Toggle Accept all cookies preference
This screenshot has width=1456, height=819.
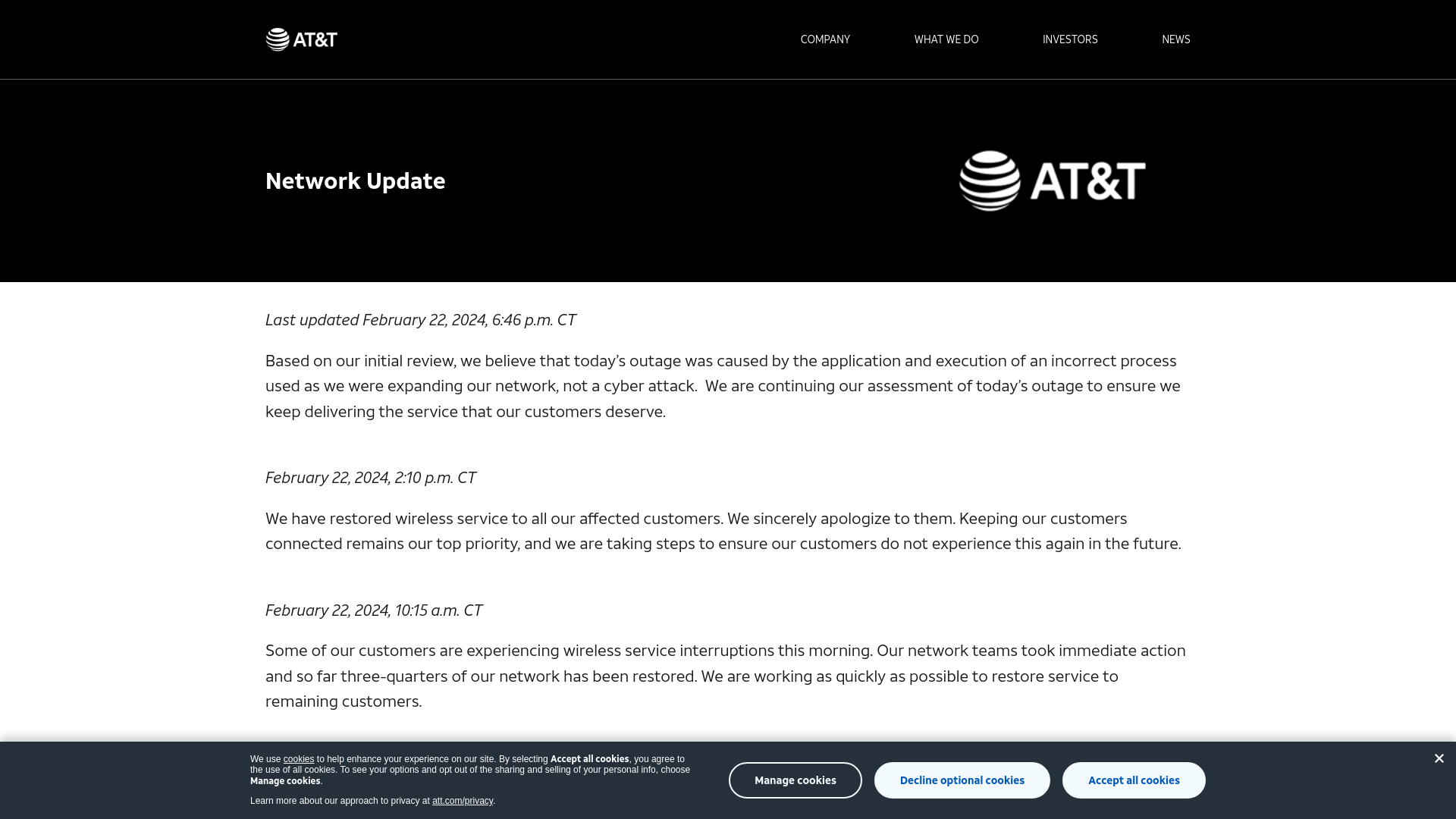1134,780
